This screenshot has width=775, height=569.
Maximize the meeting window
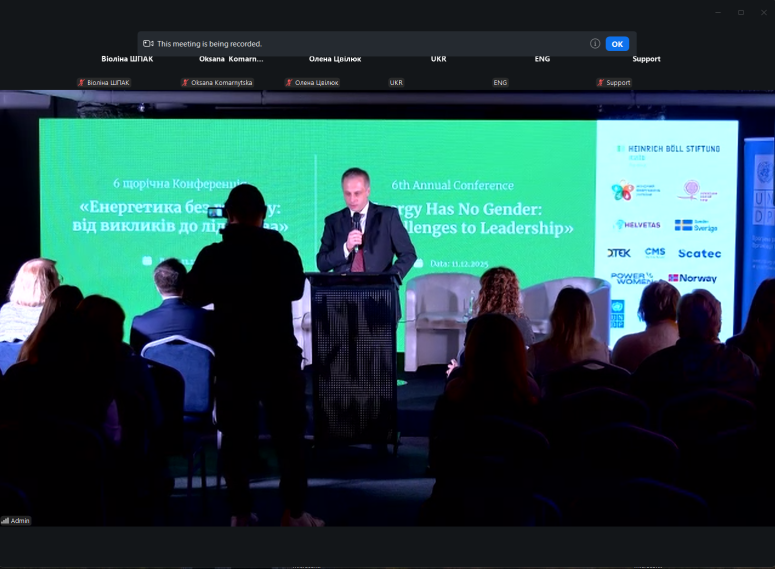tap(741, 12)
